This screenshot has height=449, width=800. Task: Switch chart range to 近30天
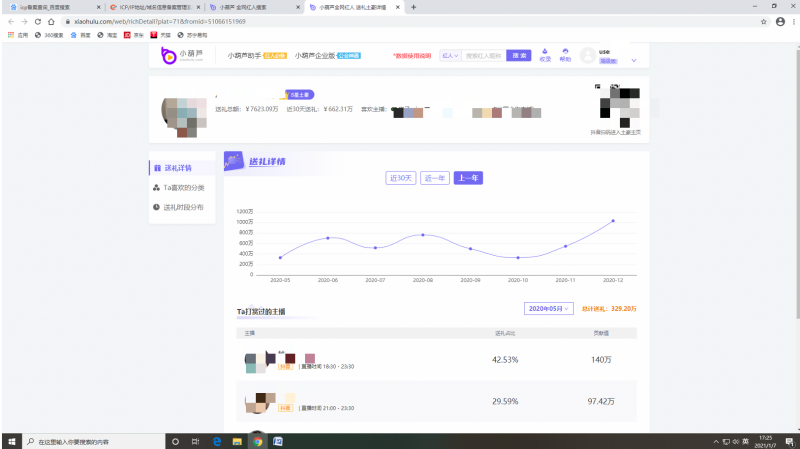401,178
